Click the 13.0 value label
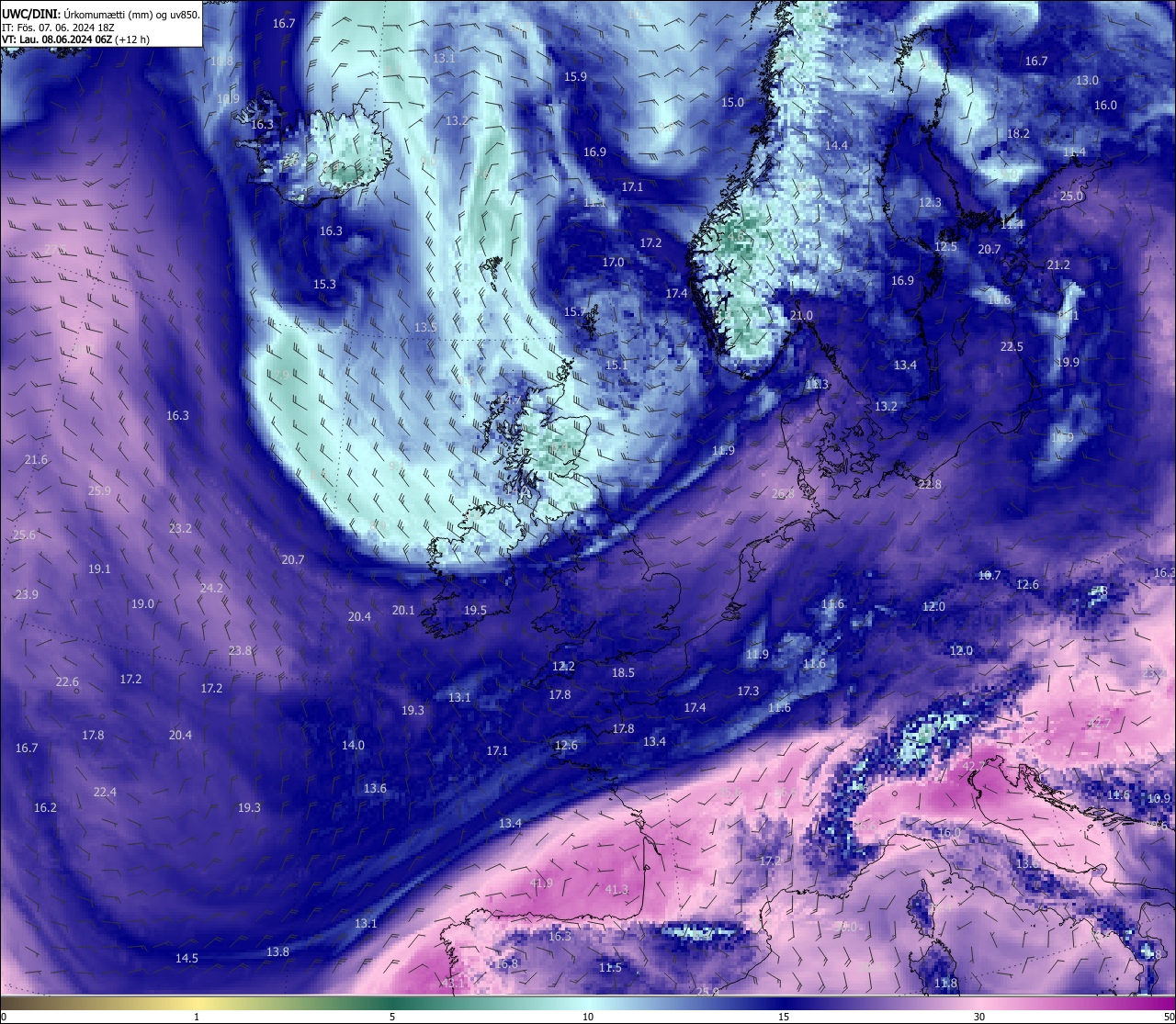Image resolution: width=1176 pixels, height=1024 pixels. (x=1087, y=81)
